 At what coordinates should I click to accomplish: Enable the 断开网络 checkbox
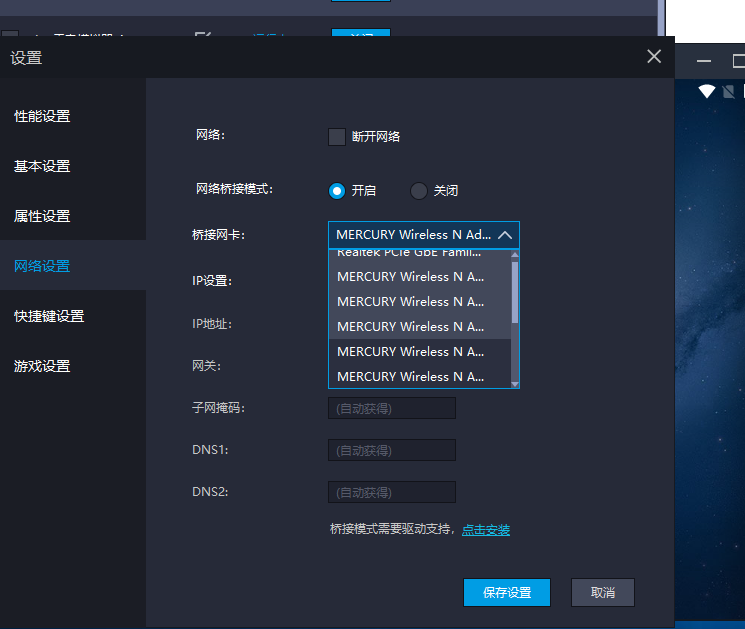[x=337, y=137]
